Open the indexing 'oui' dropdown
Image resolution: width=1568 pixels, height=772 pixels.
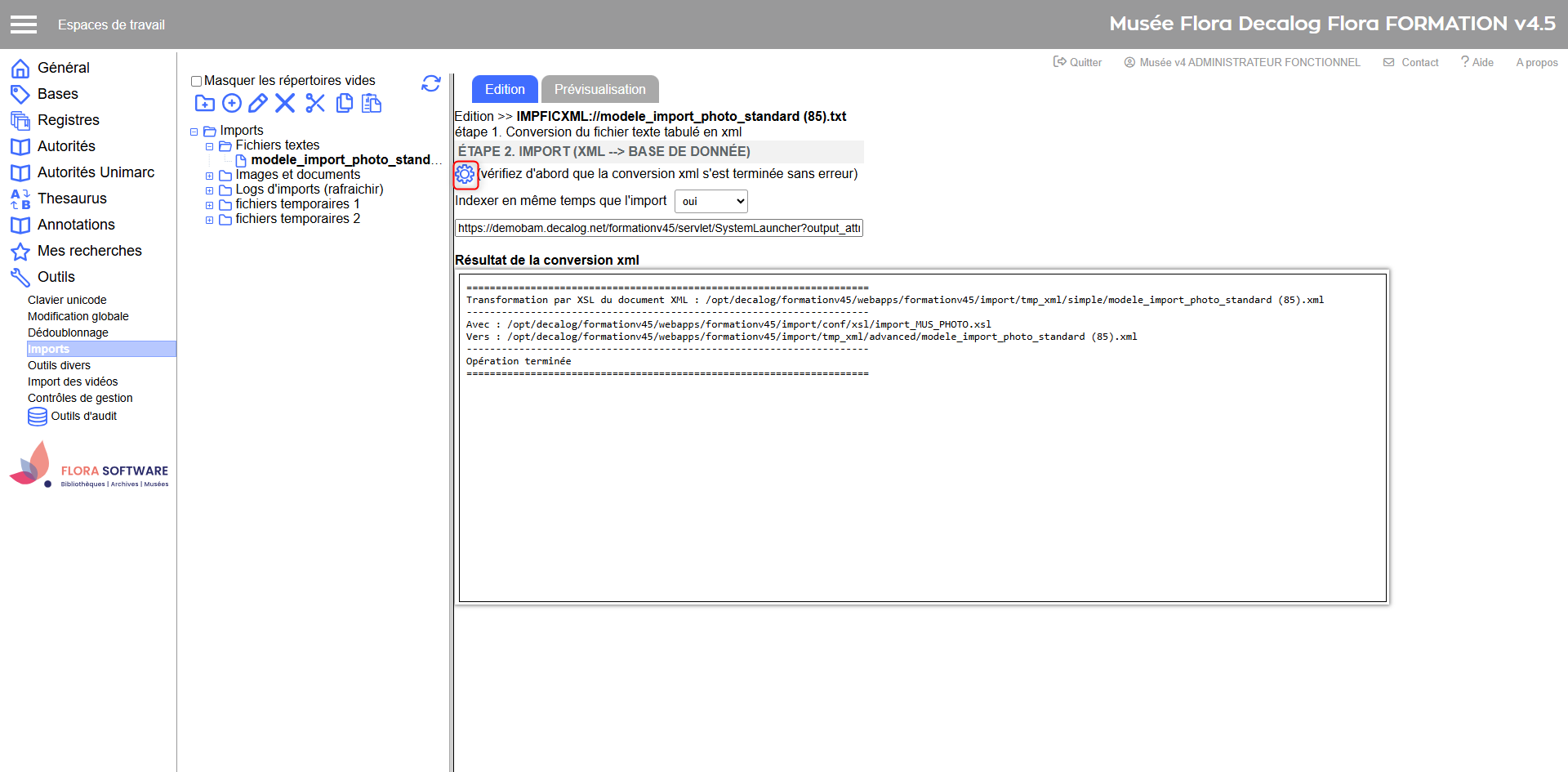710,202
